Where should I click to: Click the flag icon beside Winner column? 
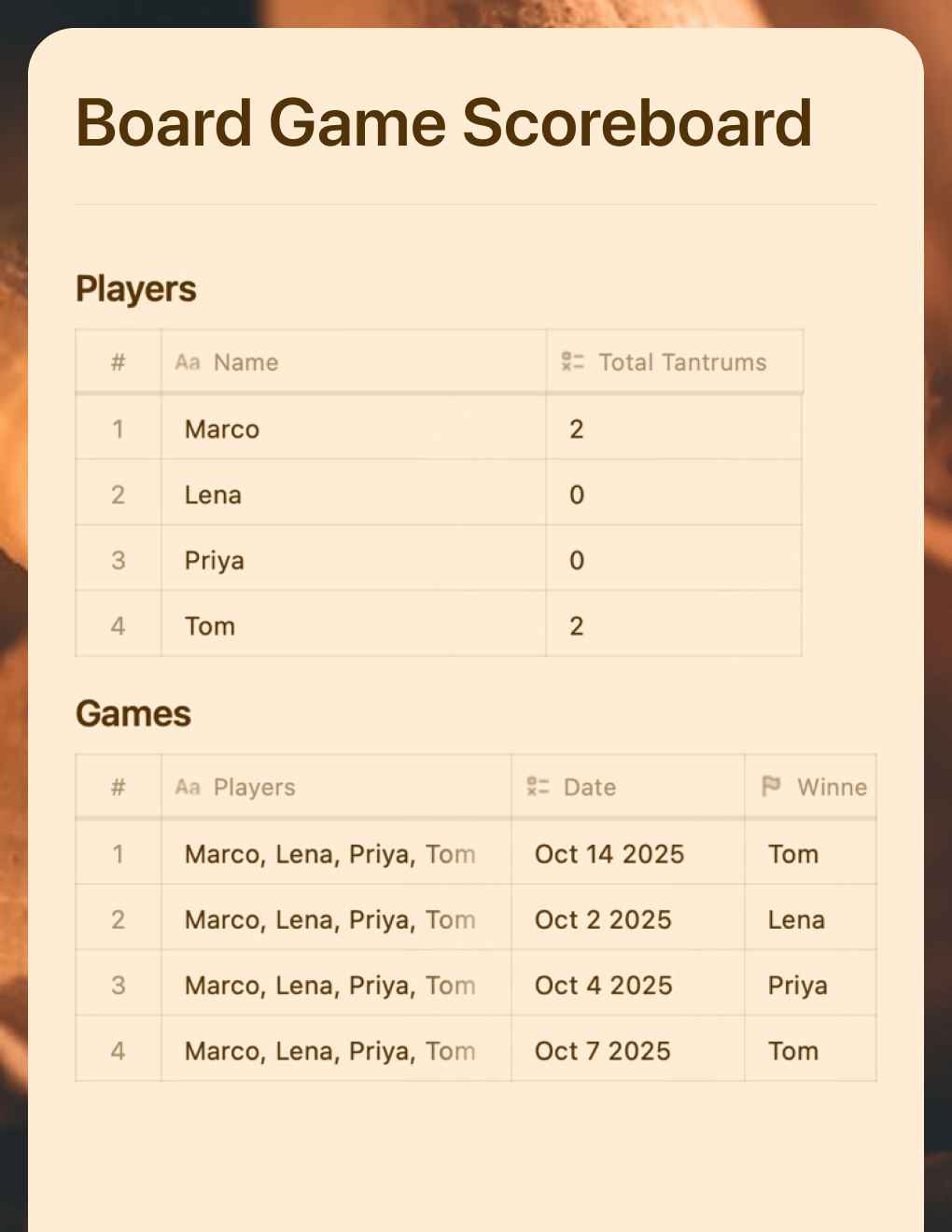pyautogui.click(x=770, y=787)
